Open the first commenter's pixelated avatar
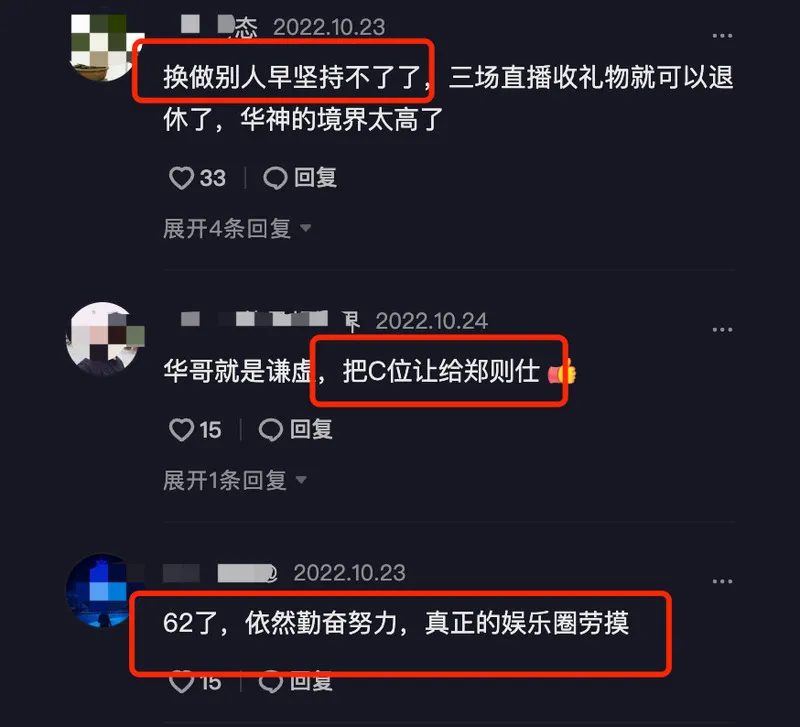This screenshot has height=727, width=800. (x=105, y=47)
